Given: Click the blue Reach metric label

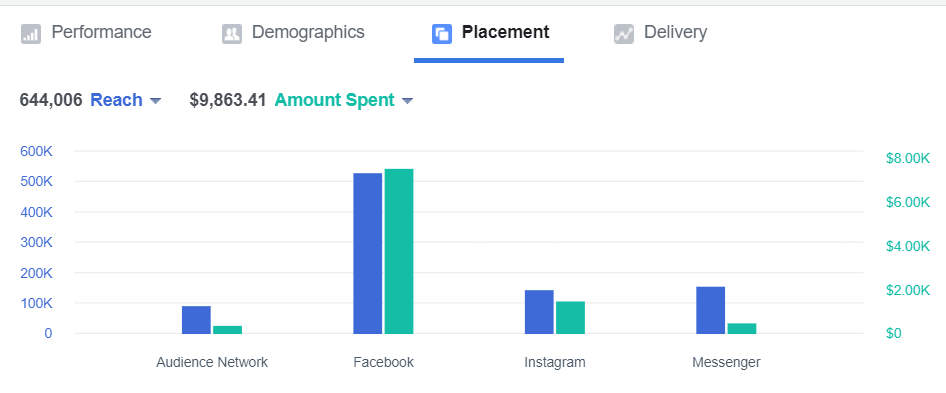Looking at the screenshot, I should pos(116,100).
